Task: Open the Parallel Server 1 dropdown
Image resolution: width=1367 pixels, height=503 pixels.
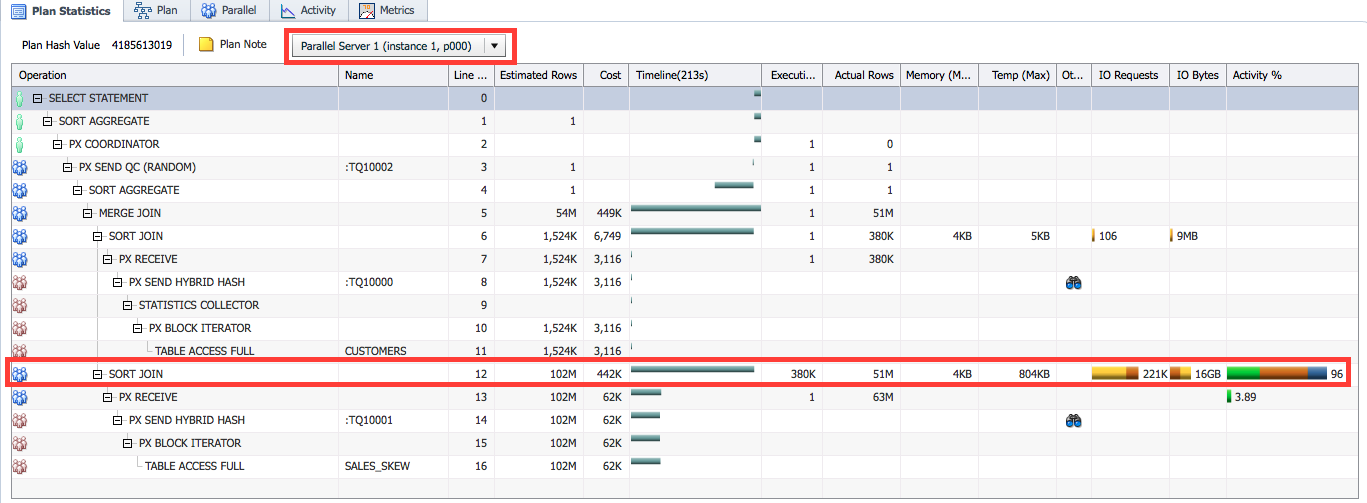Action: pos(495,46)
